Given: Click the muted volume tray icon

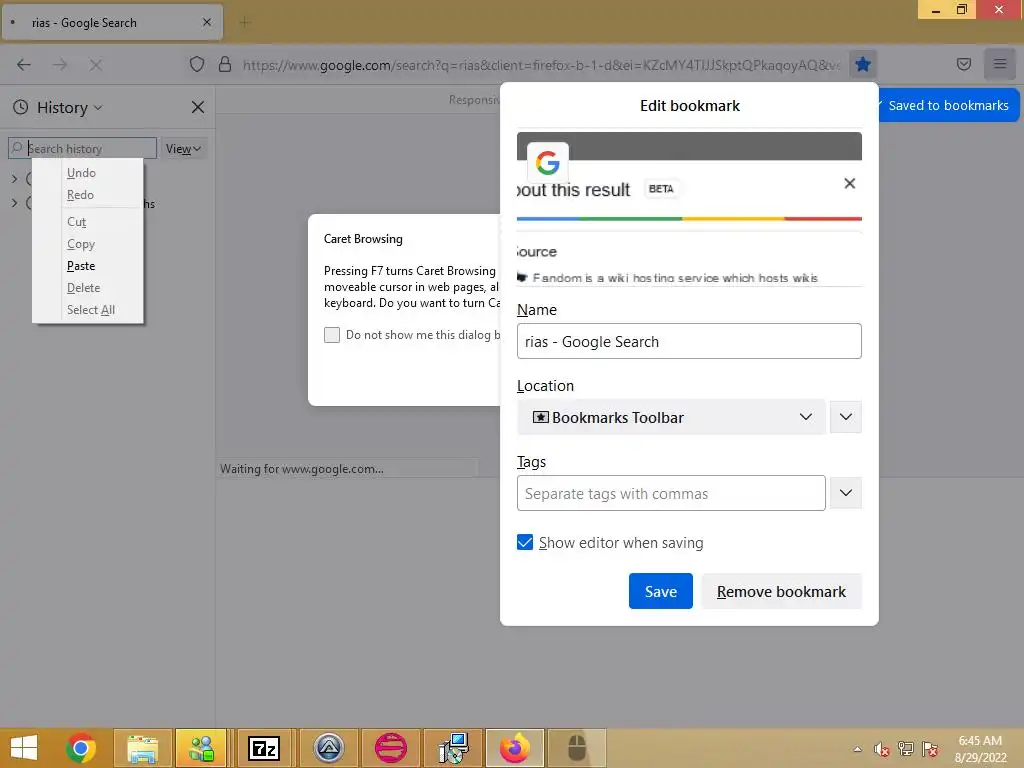Looking at the screenshot, I should click(882, 749).
